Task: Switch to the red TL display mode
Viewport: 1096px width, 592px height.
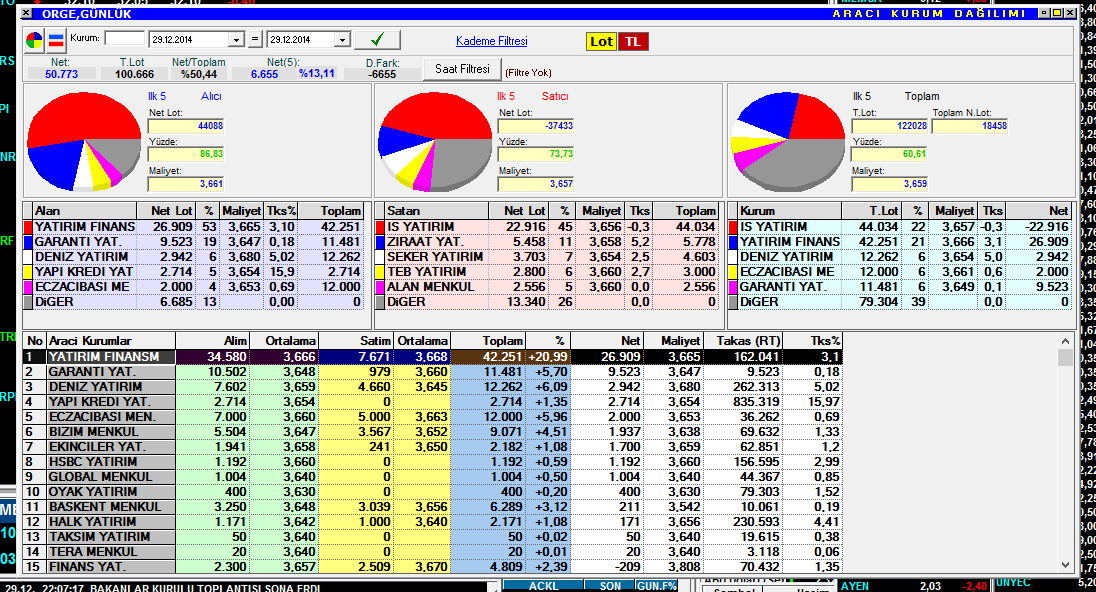Action: [x=632, y=41]
